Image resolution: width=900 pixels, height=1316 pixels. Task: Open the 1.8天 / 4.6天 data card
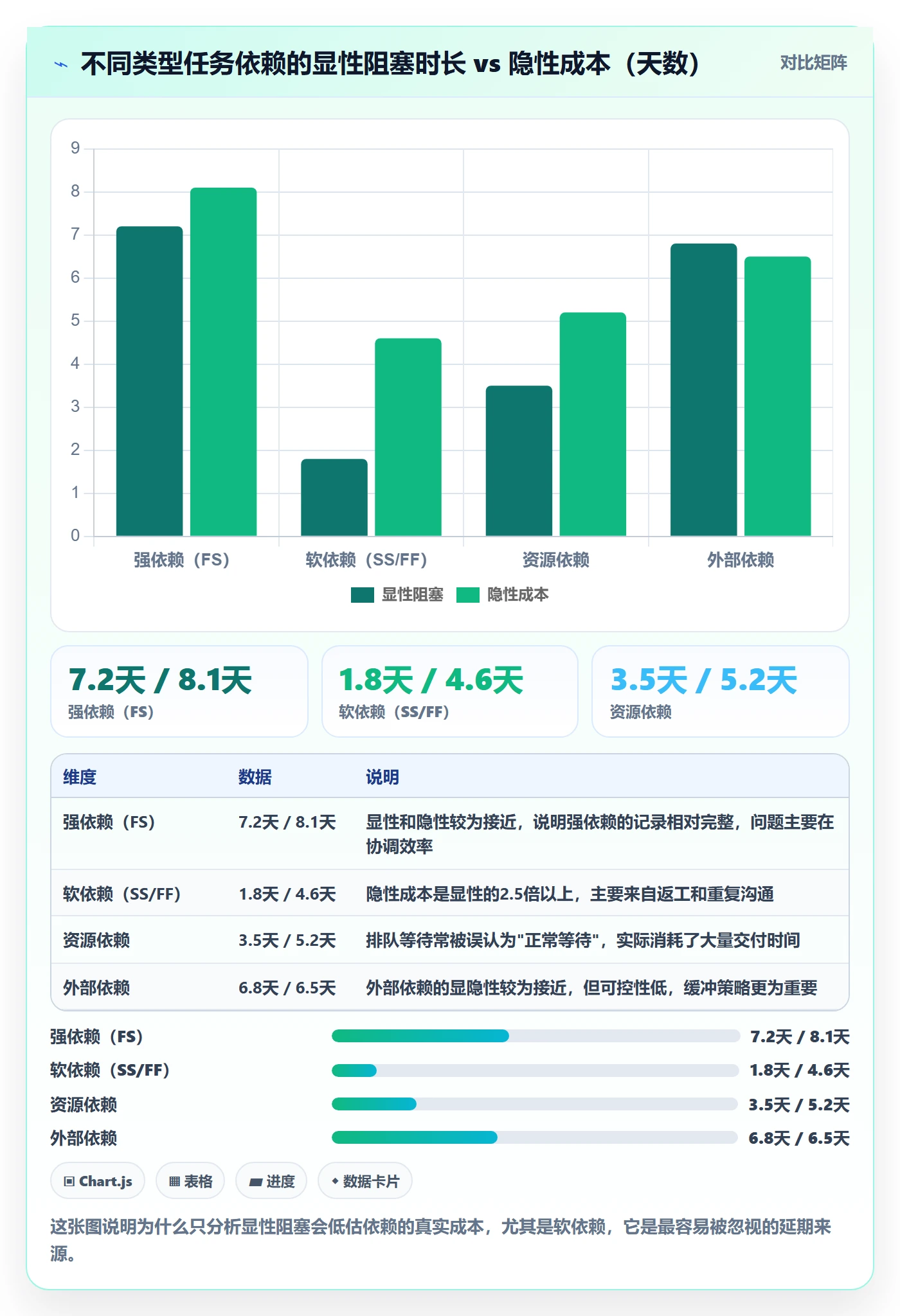pyautogui.click(x=450, y=691)
